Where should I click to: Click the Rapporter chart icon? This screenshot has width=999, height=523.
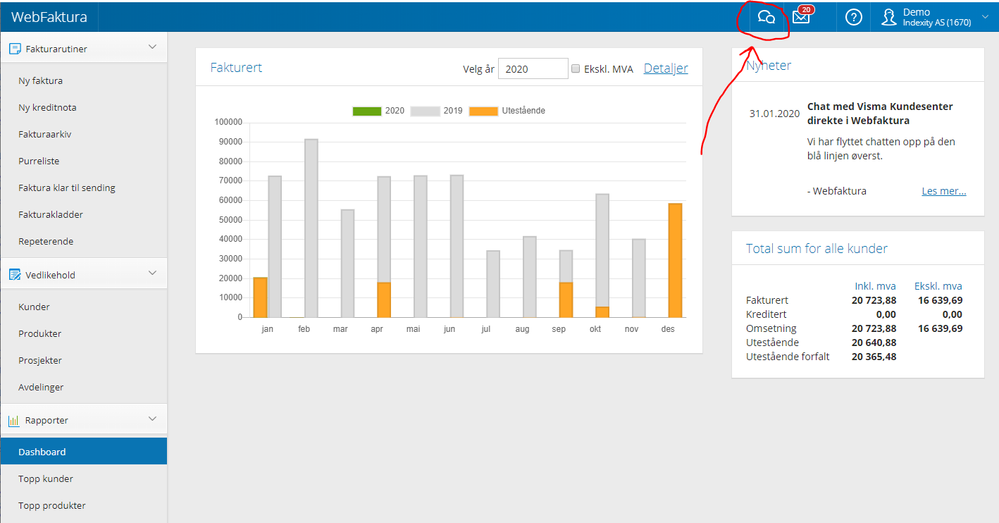pos(13,420)
